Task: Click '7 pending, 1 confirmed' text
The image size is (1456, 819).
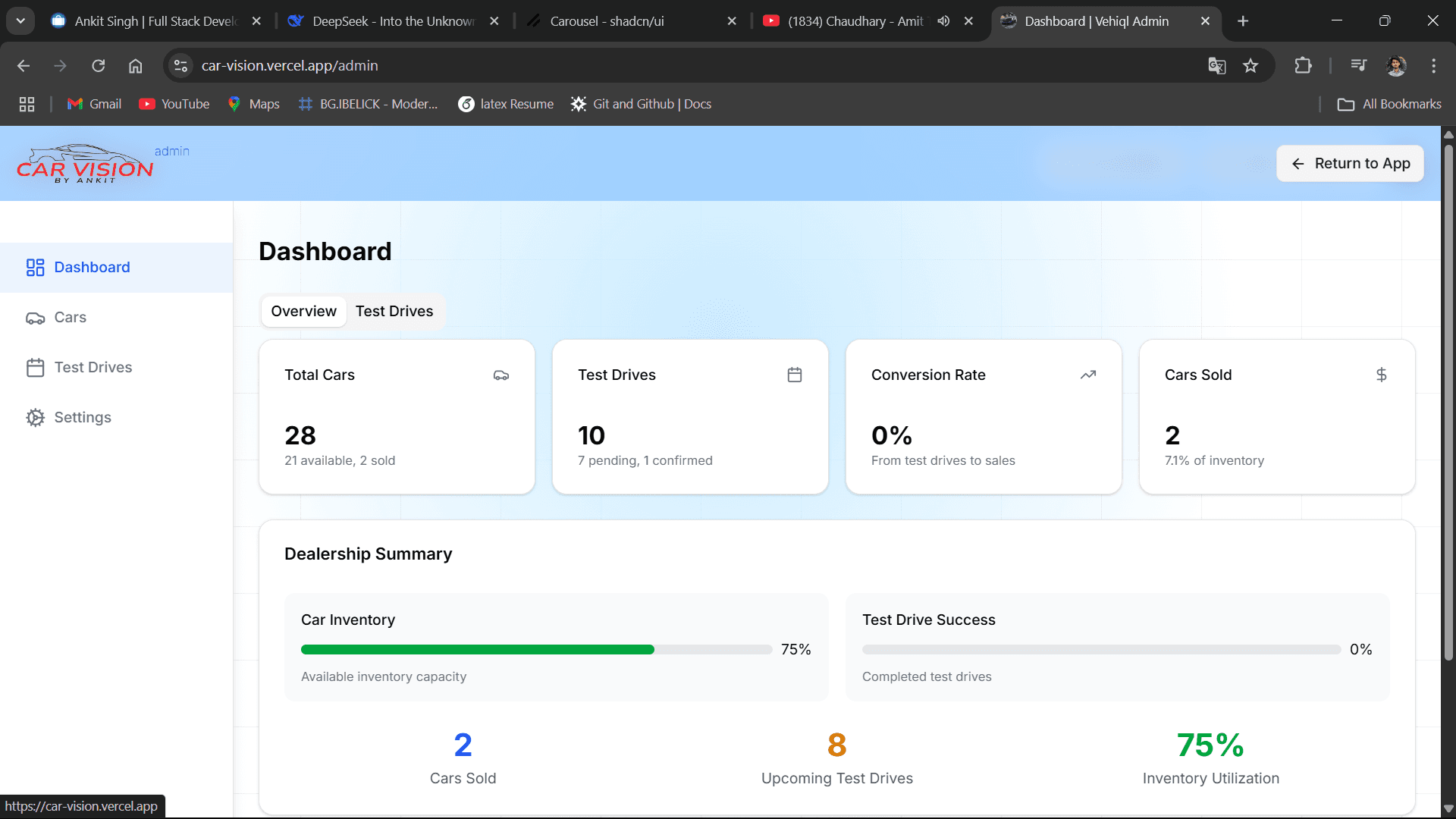Action: 645,461
